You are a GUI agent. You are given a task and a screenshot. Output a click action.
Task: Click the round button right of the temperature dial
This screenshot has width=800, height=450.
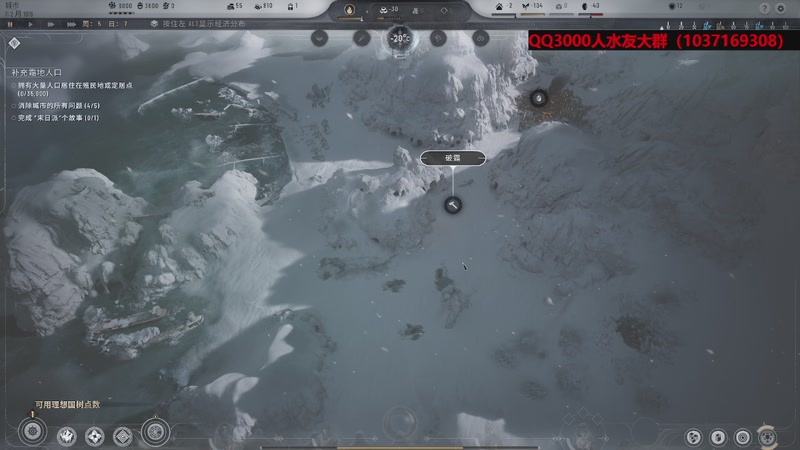[x=438, y=38]
